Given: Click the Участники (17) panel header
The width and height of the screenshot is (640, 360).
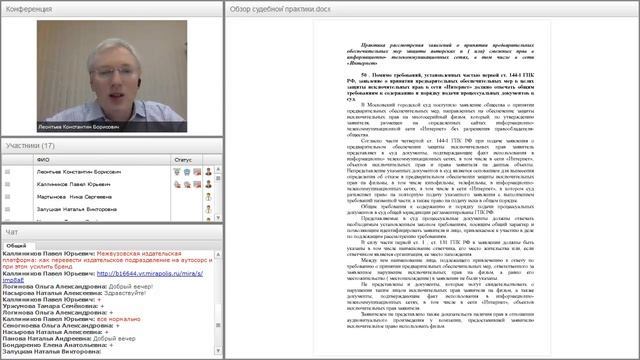Looking at the screenshot, I should pos(112,146).
